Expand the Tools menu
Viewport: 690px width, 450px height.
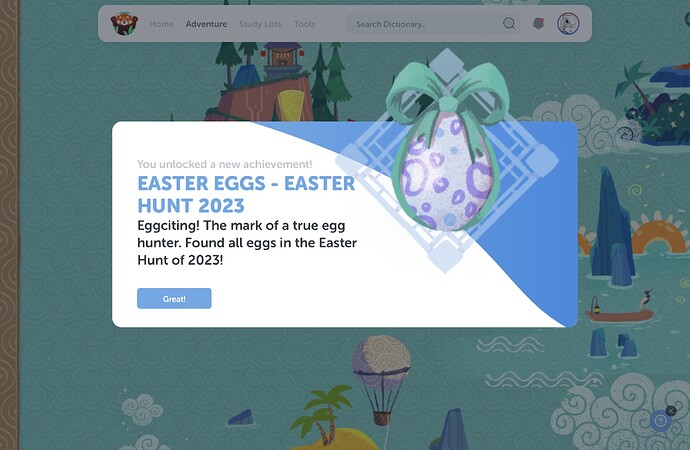point(305,24)
